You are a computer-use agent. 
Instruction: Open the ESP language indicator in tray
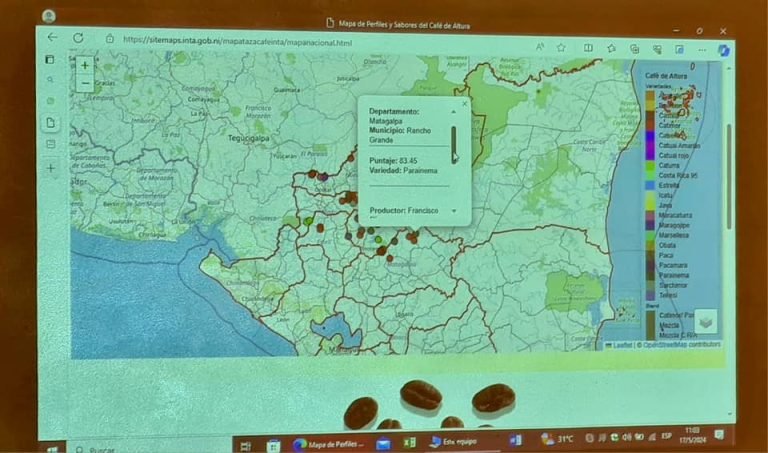(667, 436)
